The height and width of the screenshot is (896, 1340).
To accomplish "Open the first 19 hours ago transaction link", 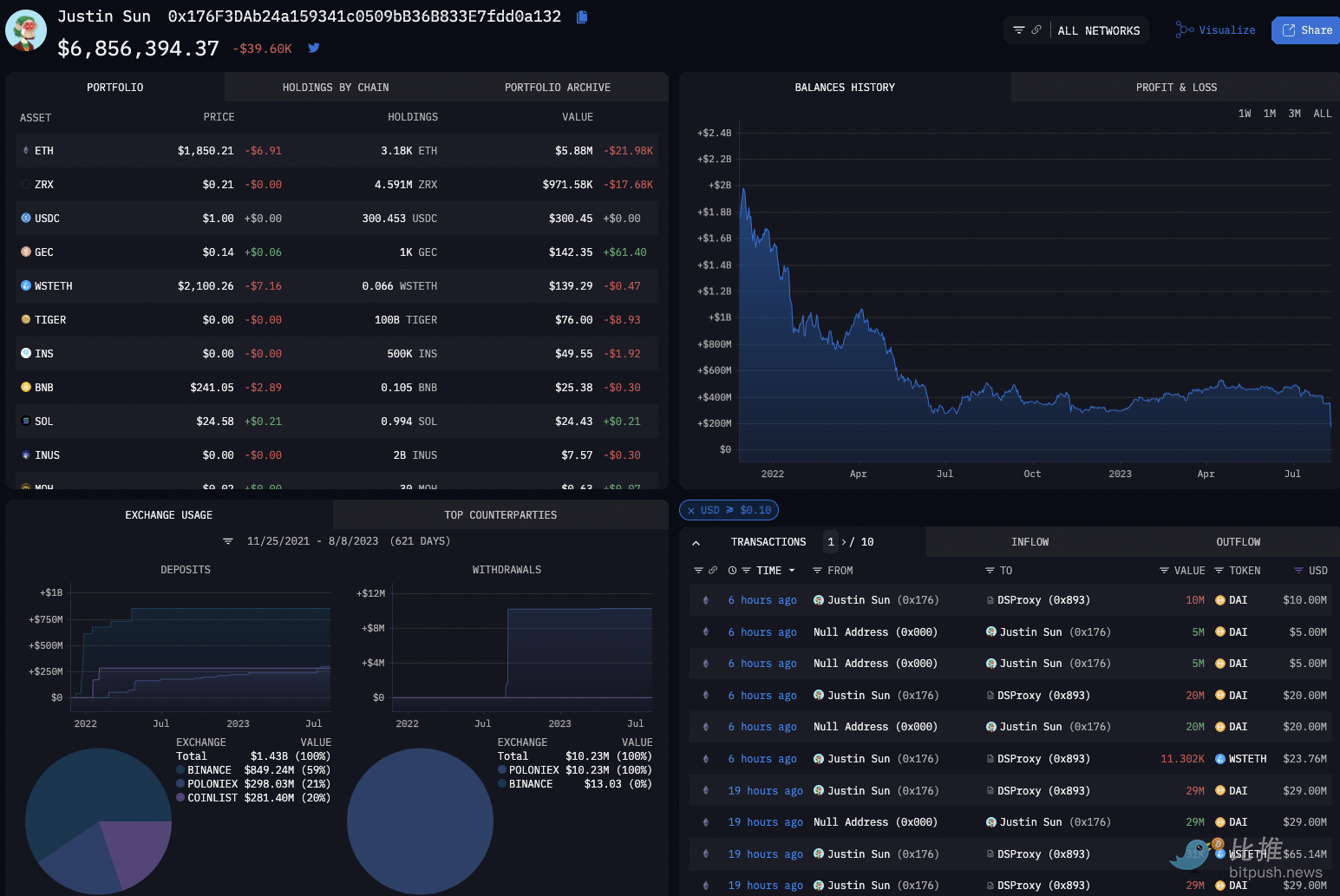I will coord(765,791).
